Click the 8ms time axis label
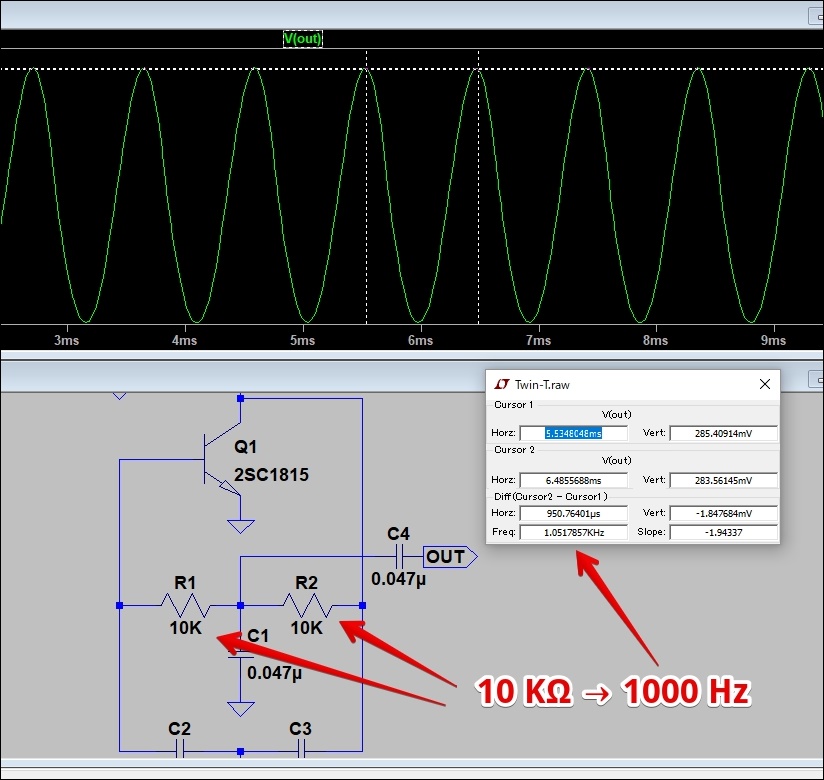 pyautogui.click(x=655, y=341)
